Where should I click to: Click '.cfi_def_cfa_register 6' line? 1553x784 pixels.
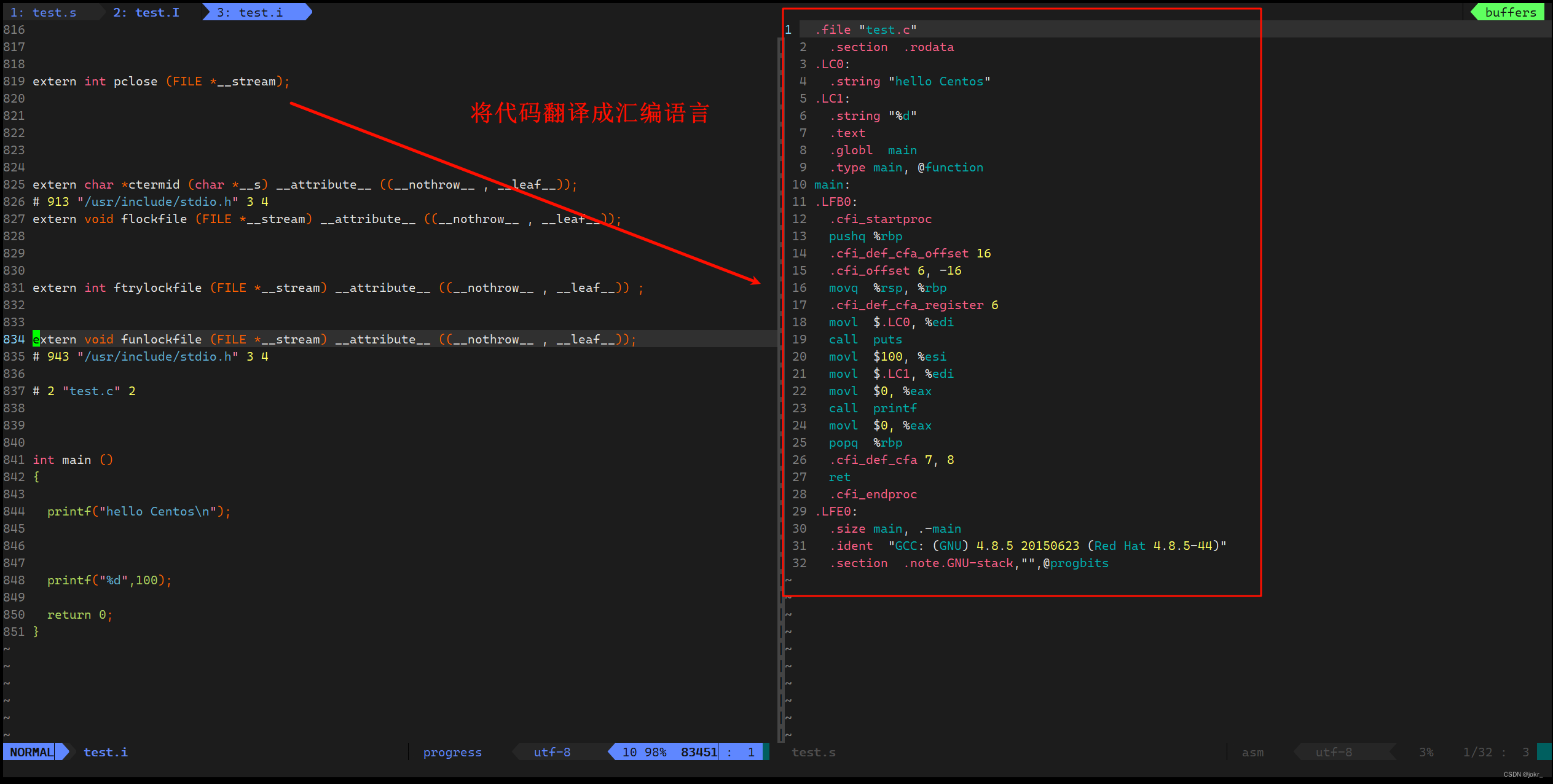point(914,305)
